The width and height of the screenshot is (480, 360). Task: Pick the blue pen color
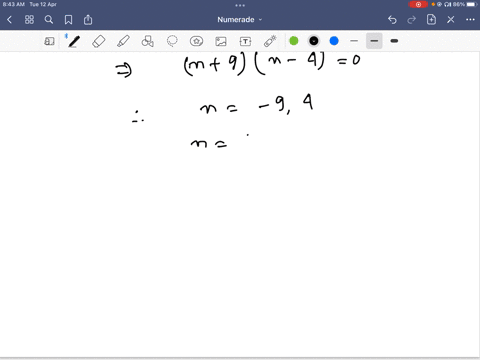pyautogui.click(x=334, y=41)
